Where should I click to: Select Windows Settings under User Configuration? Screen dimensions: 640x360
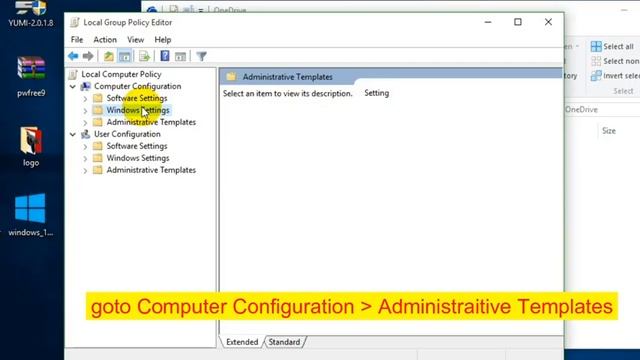tap(138, 158)
